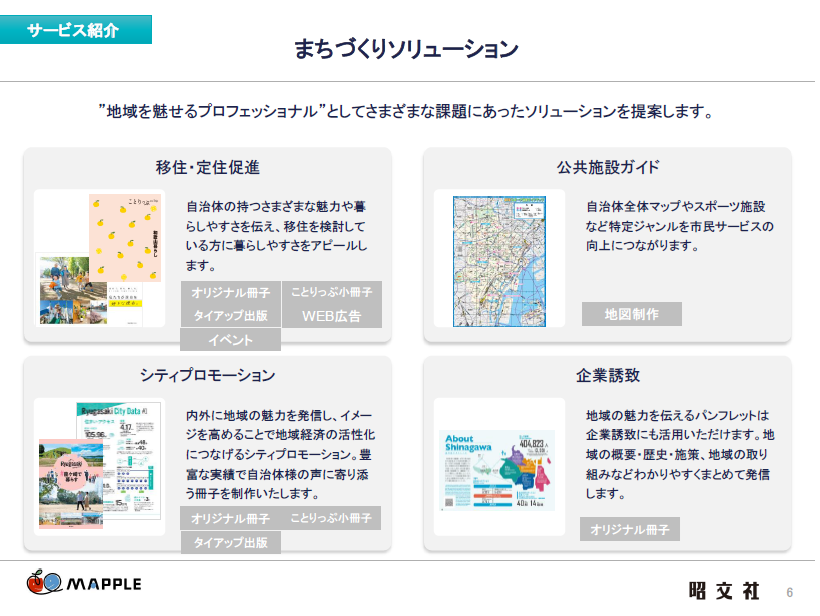The width and height of the screenshot is (820, 616).
Task: Click ことりっぷ小冊子 tag in シティプロモーション card
Action: click(x=331, y=519)
